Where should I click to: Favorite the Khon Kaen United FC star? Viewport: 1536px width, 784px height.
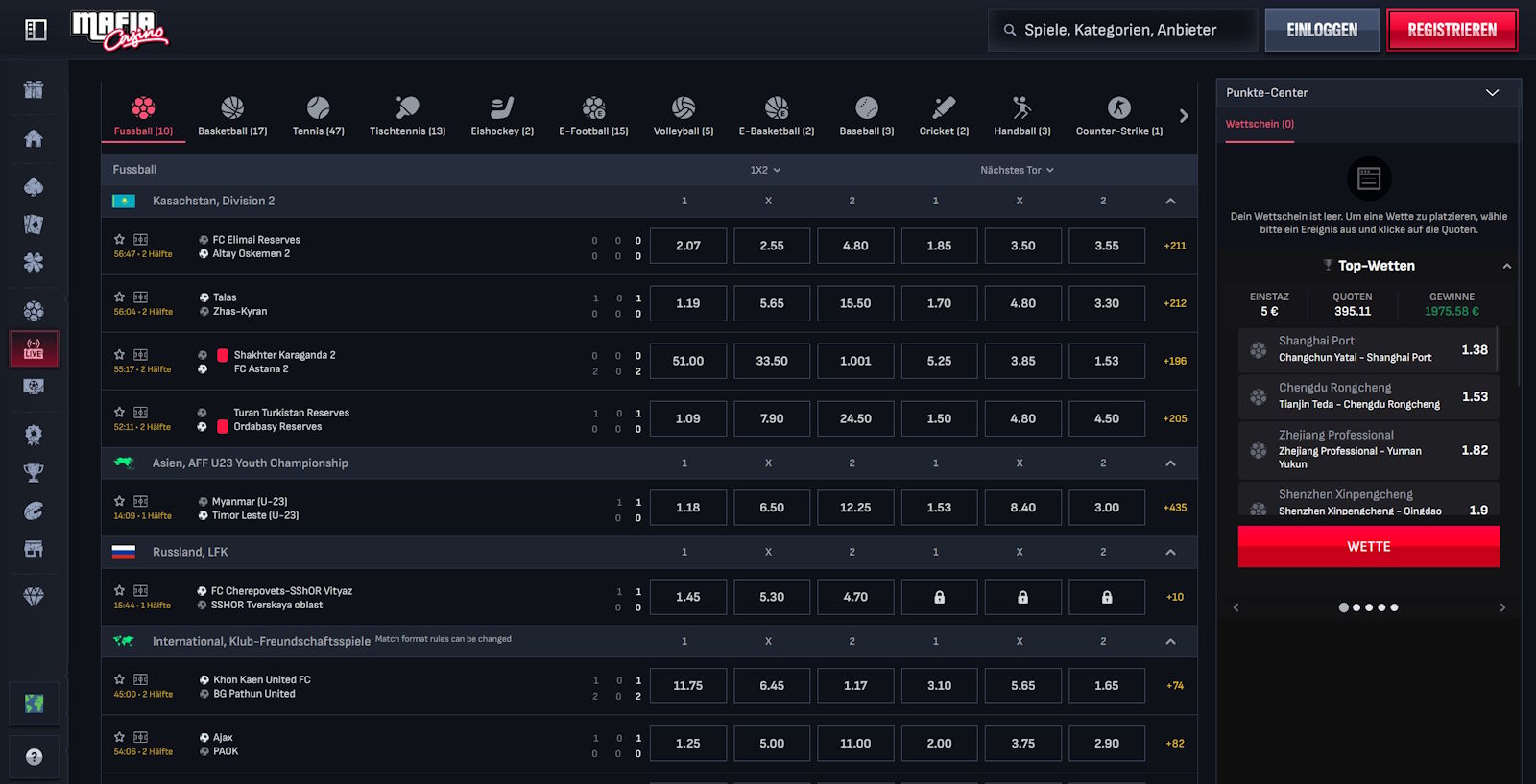pyautogui.click(x=119, y=679)
